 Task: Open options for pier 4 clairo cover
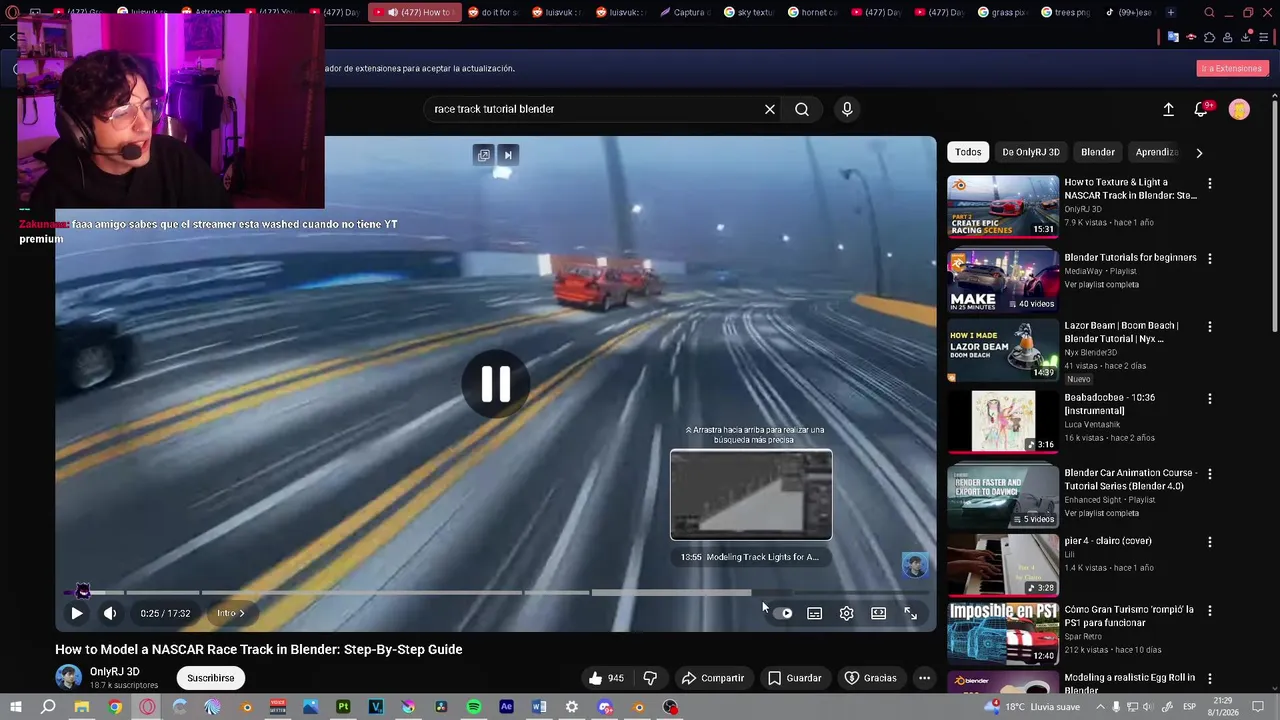1210,542
